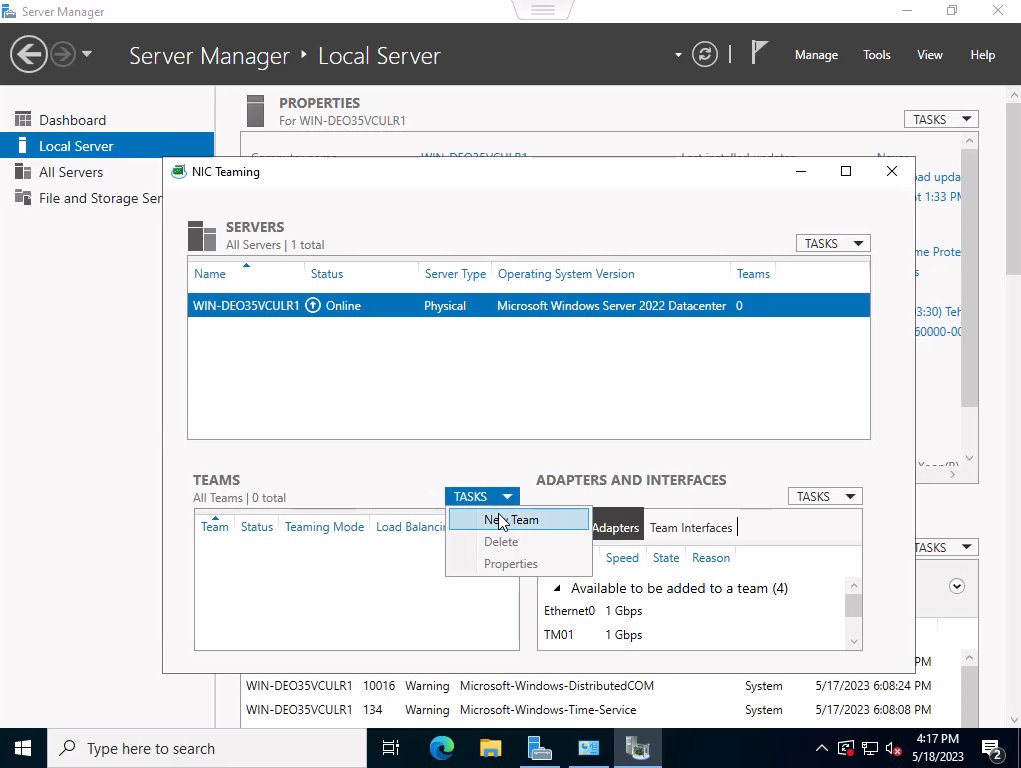Open the View menu
This screenshot has width=1021, height=768.
point(929,55)
